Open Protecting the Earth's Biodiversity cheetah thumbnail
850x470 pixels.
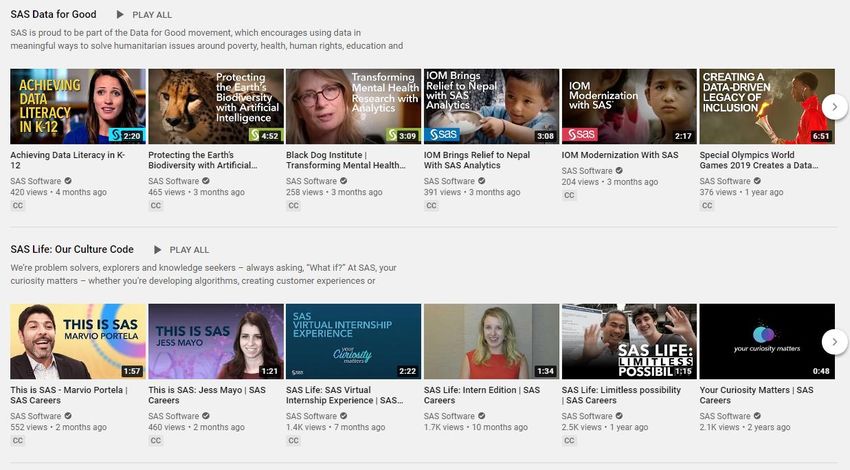216,106
